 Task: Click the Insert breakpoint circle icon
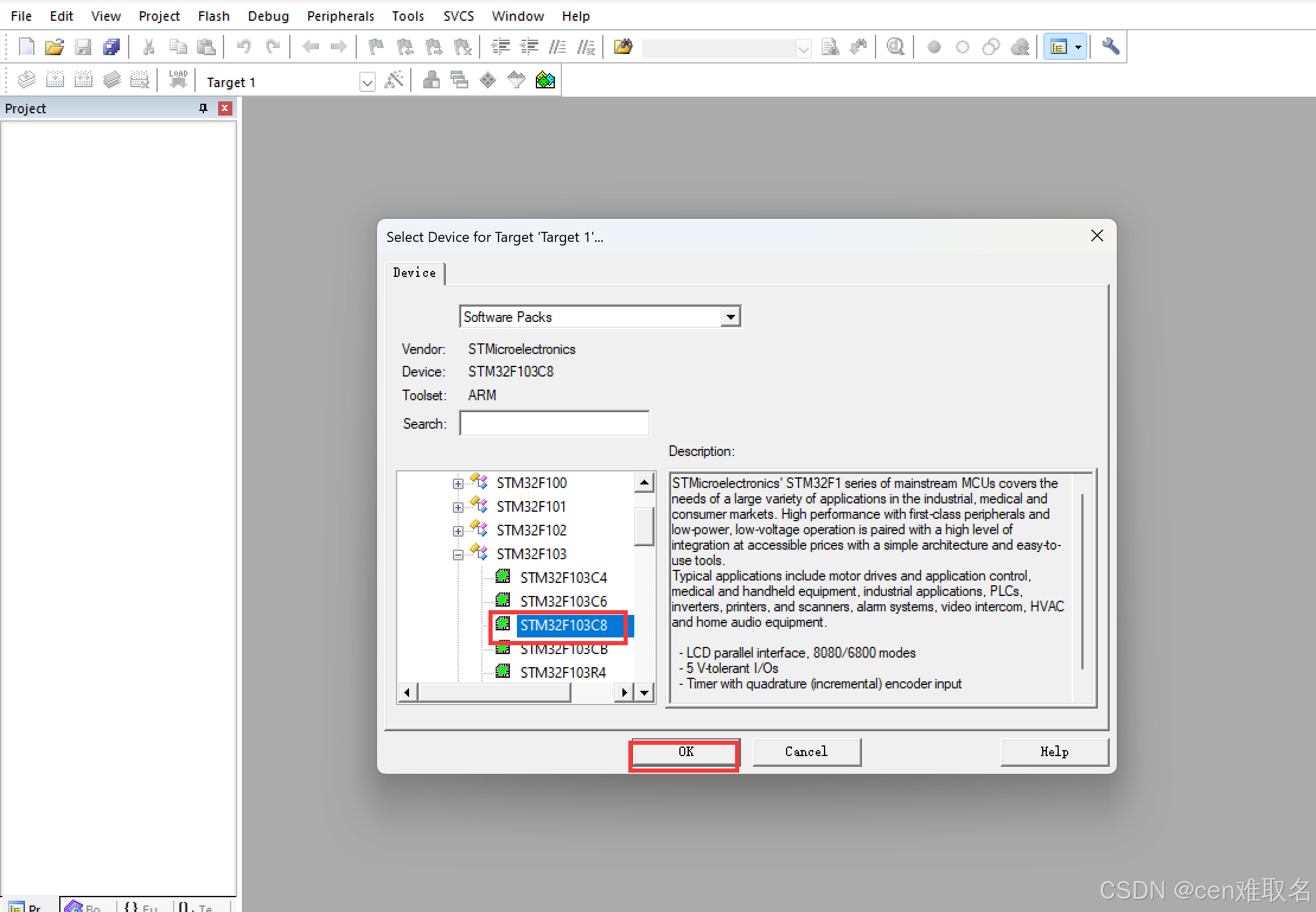[934, 47]
